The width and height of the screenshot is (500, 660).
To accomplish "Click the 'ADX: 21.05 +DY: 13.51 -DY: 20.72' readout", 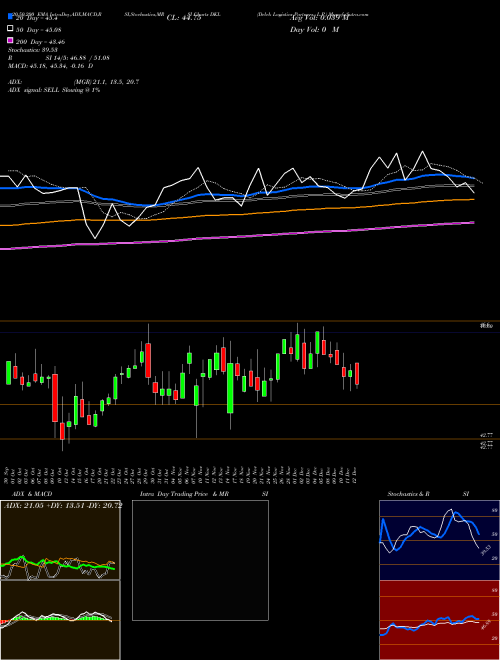I will [63, 506].
